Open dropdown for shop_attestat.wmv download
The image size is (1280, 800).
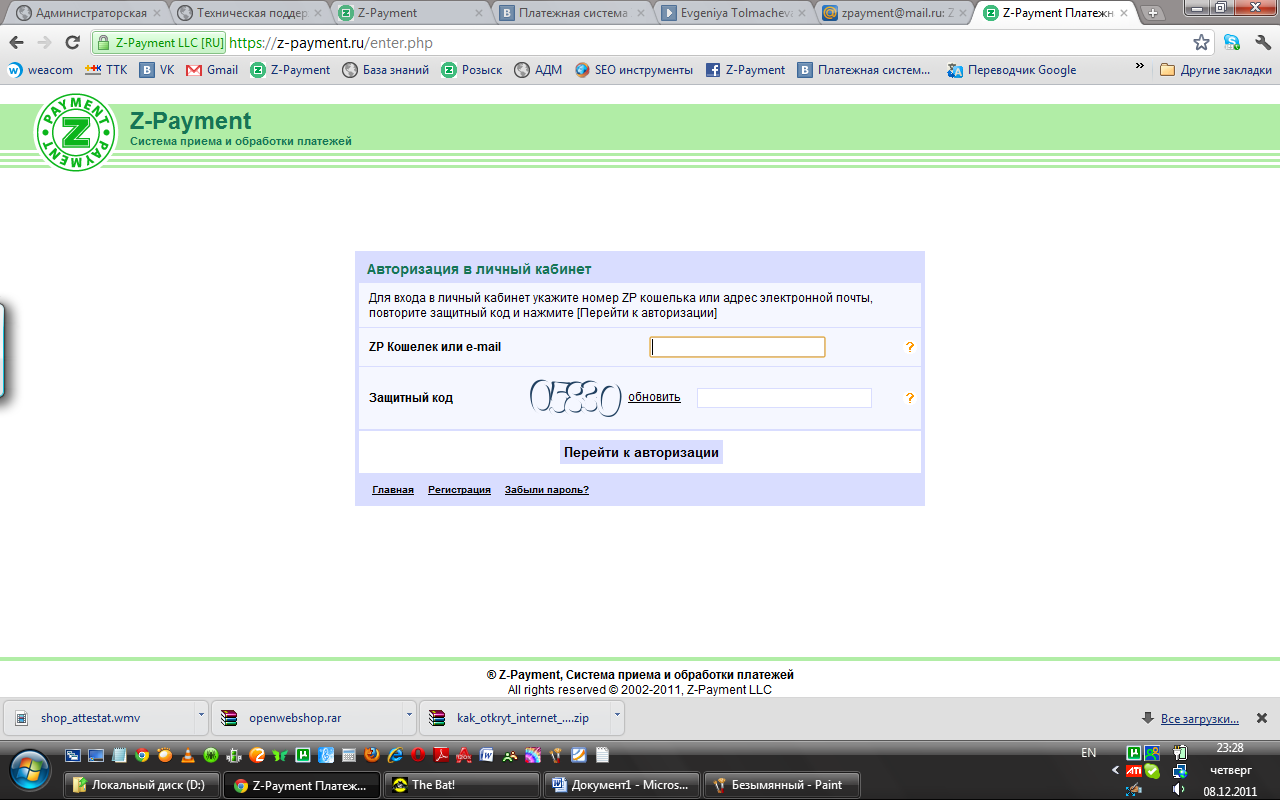201,717
